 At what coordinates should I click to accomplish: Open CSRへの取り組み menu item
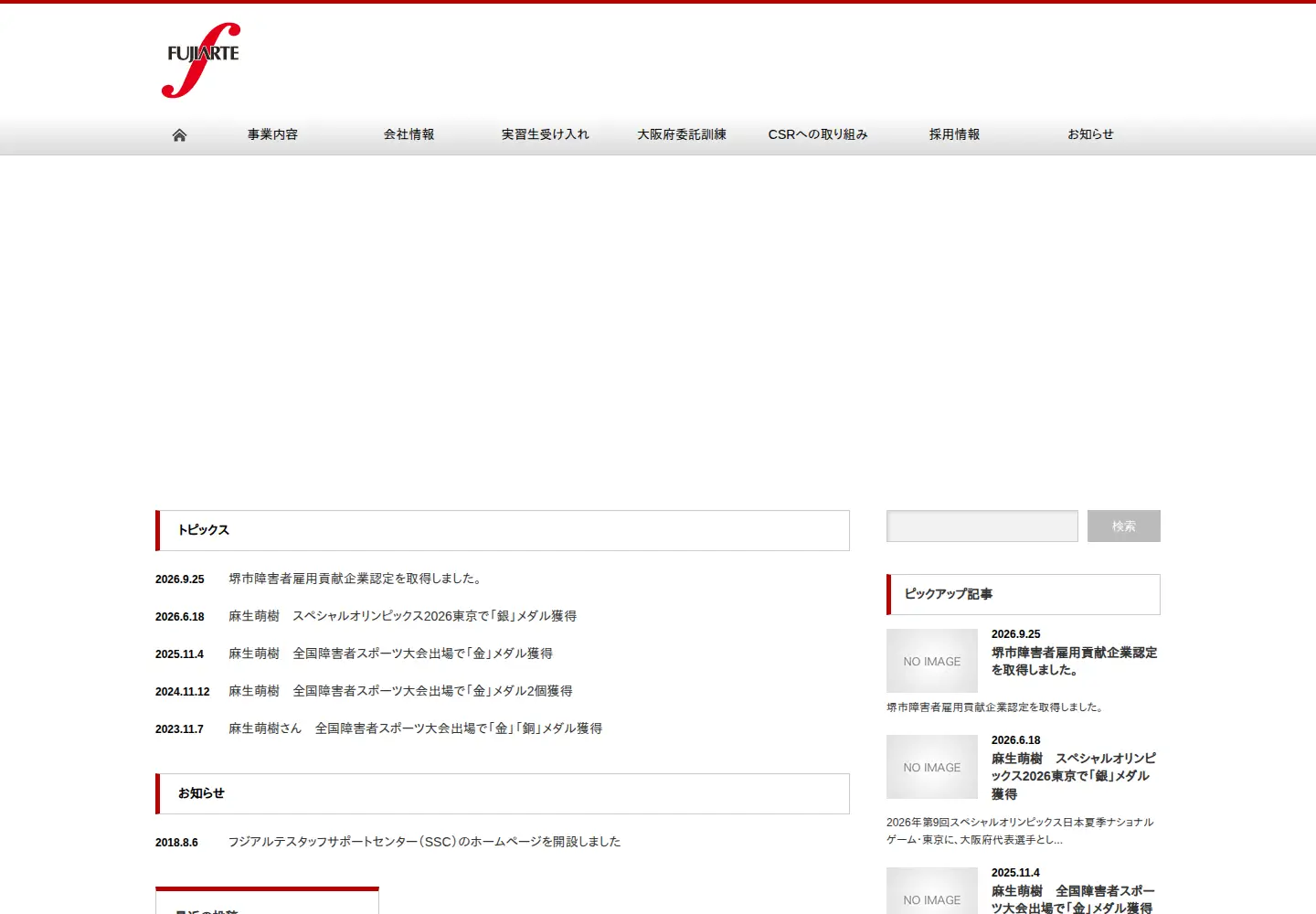point(818,134)
